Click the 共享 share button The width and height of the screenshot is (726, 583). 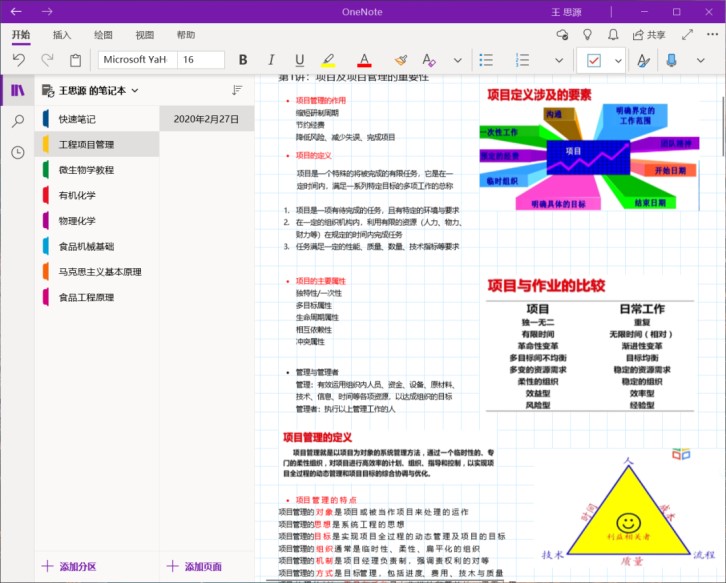pos(648,35)
